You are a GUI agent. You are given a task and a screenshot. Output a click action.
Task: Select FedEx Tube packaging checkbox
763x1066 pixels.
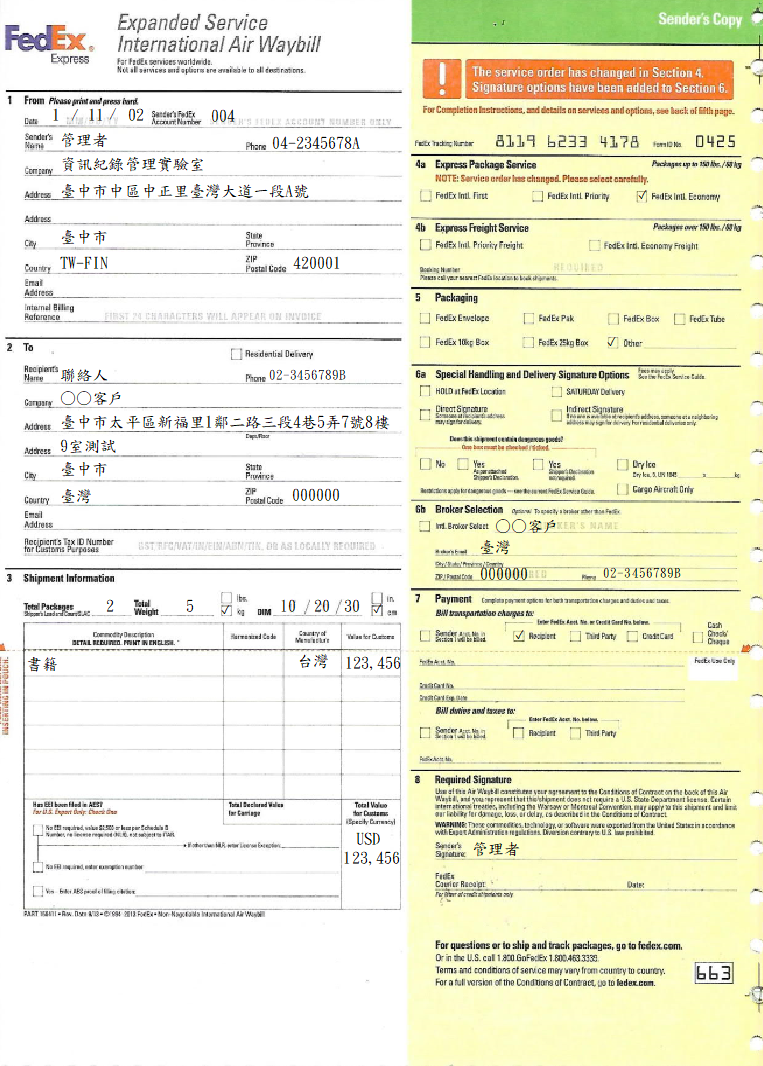tap(679, 319)
